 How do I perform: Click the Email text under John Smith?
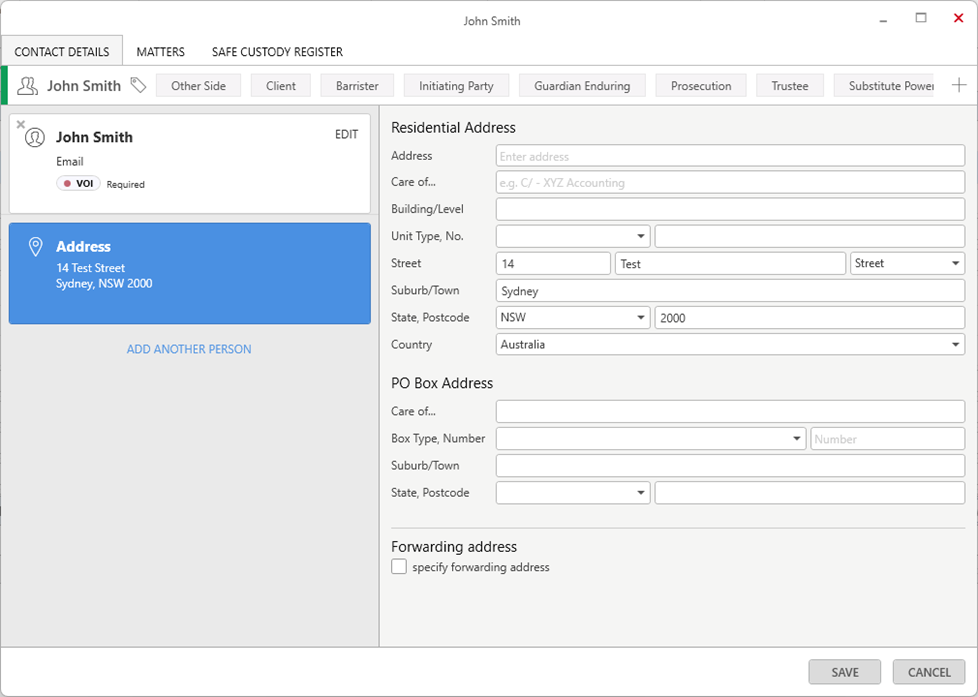[x=69, y=162]
